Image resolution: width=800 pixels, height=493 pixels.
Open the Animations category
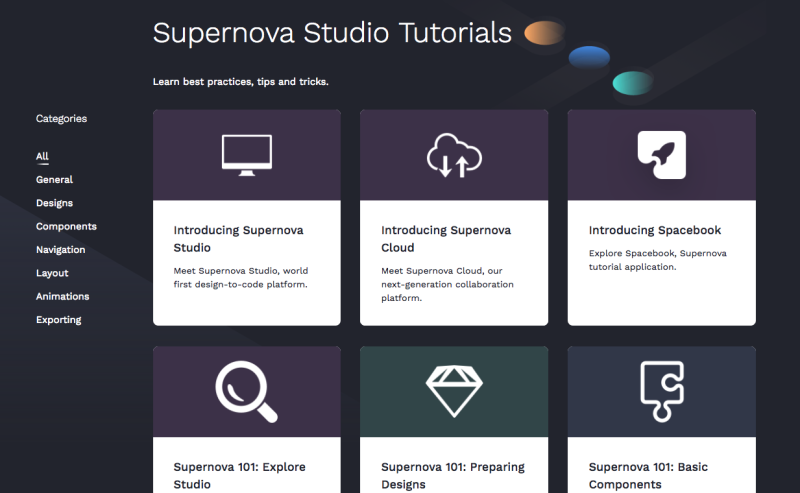(x=63, y=296)
